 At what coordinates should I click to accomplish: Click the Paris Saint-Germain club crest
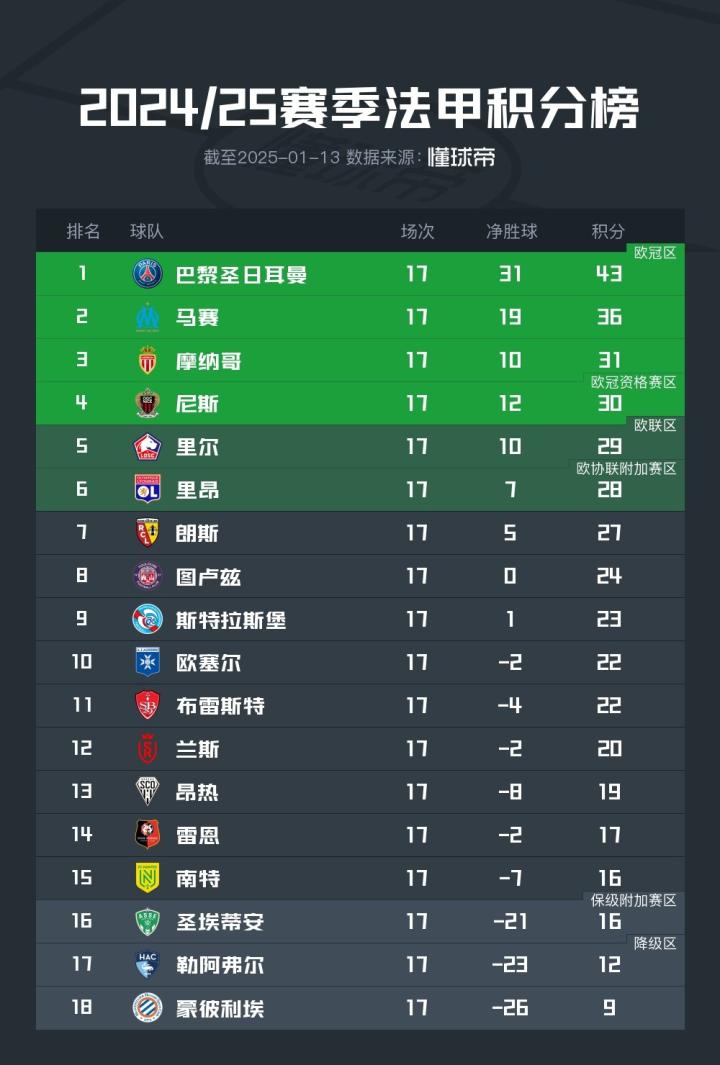(x=148, y=274)
